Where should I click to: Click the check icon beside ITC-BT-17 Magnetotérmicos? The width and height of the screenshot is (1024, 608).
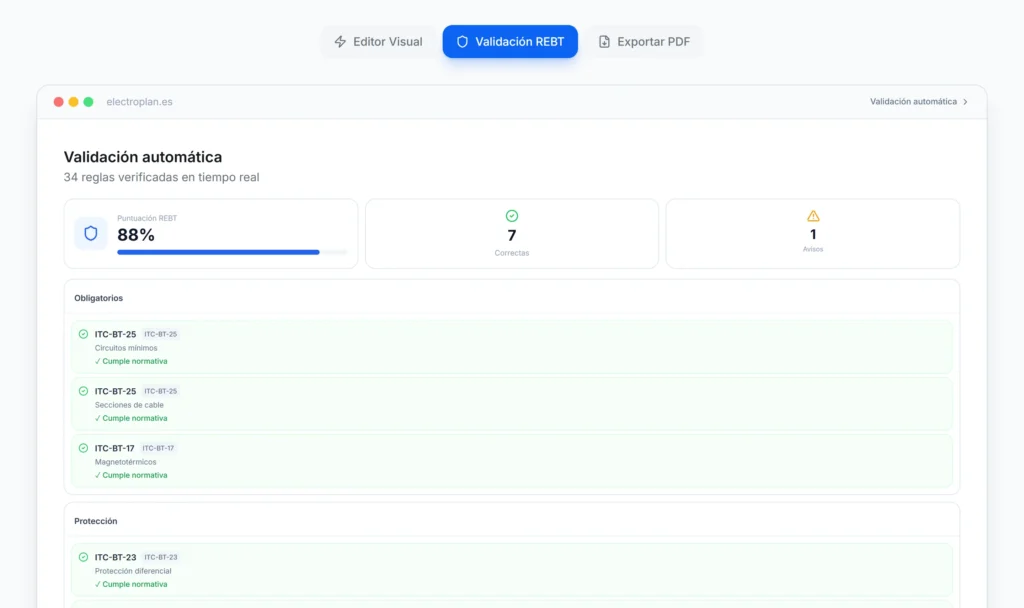pyautogui.click(x=84, y=448)
